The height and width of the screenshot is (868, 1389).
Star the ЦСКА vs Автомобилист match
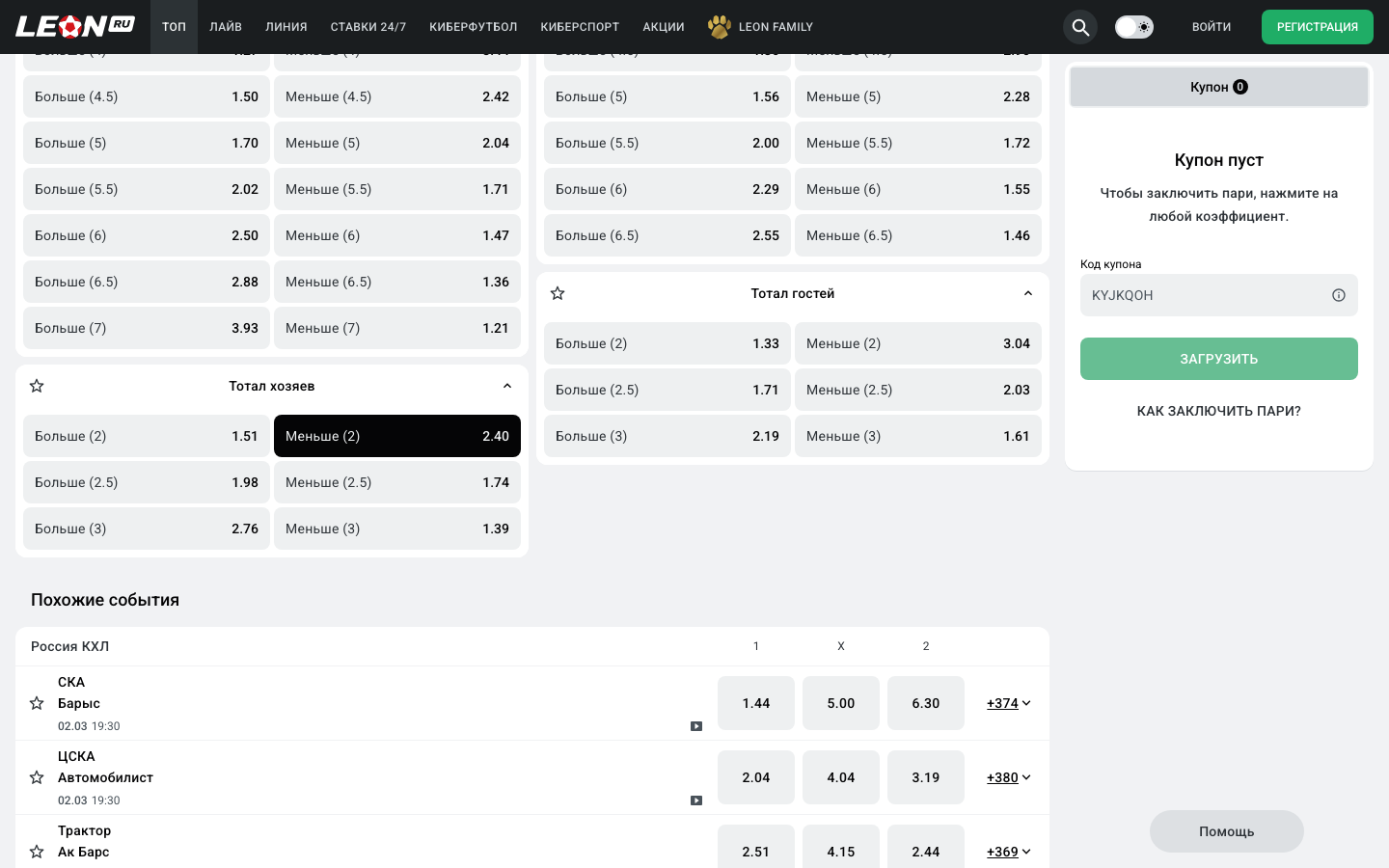[37, 777]
